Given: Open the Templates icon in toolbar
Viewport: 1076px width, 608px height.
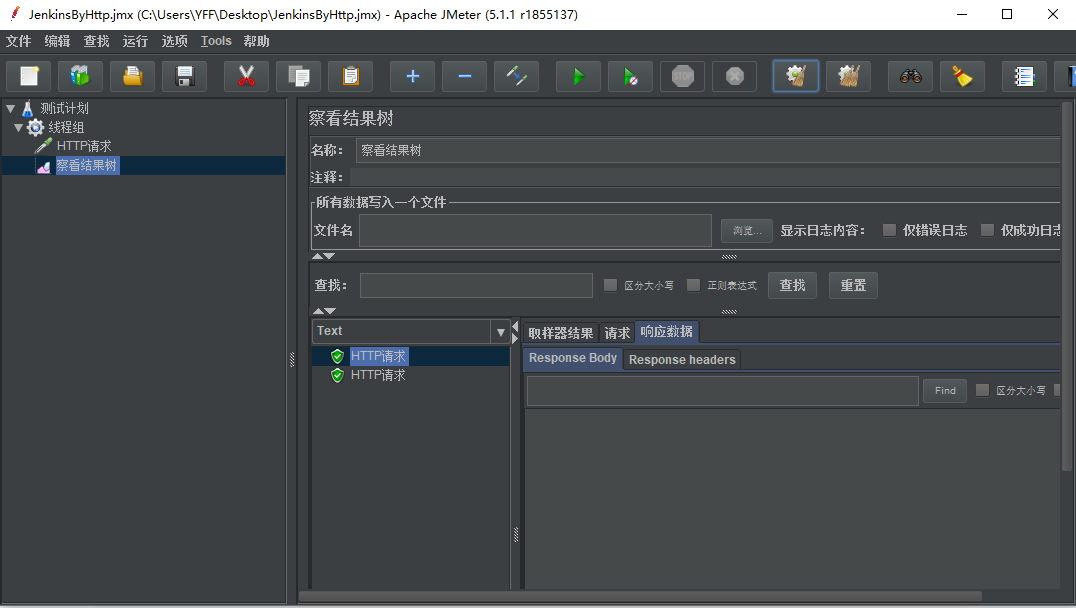Looking at the screenshot, I should click(80, 76).
